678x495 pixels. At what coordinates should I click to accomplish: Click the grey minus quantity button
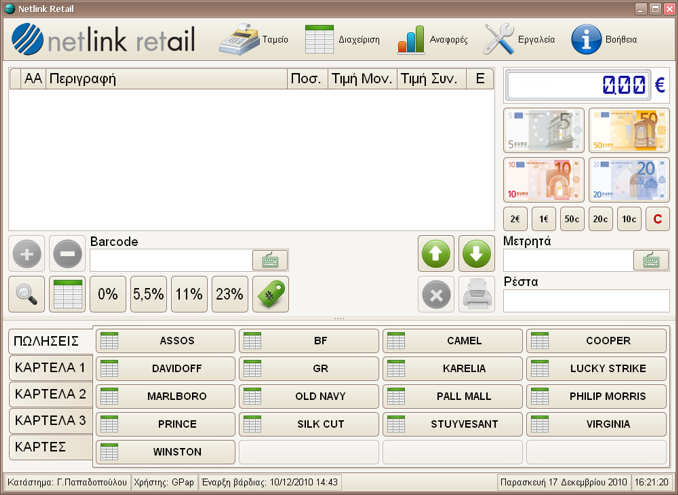tap(67, 254)
